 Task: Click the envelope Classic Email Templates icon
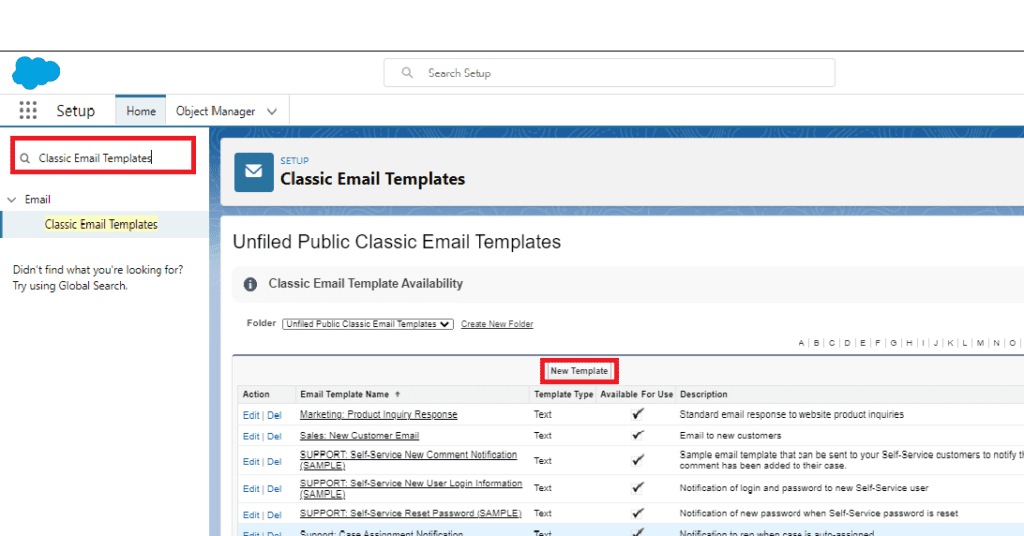point(254,172)
